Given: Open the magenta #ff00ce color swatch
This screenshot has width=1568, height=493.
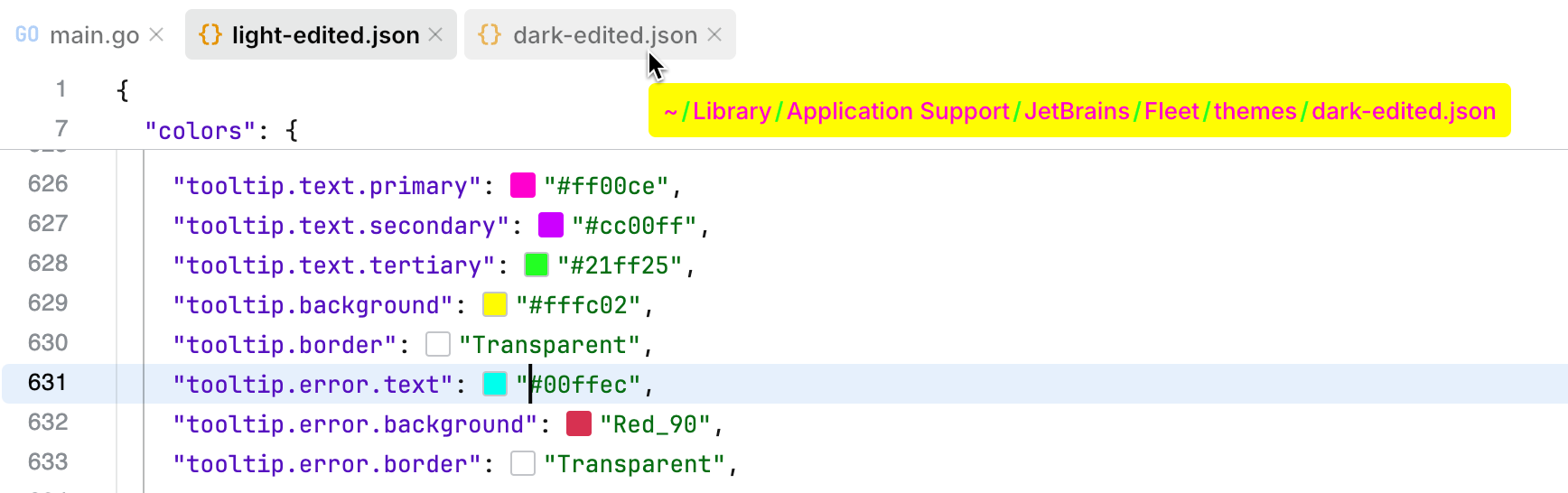Looking at the screenshot, I should pyautogui.click(x=523, y=185).
